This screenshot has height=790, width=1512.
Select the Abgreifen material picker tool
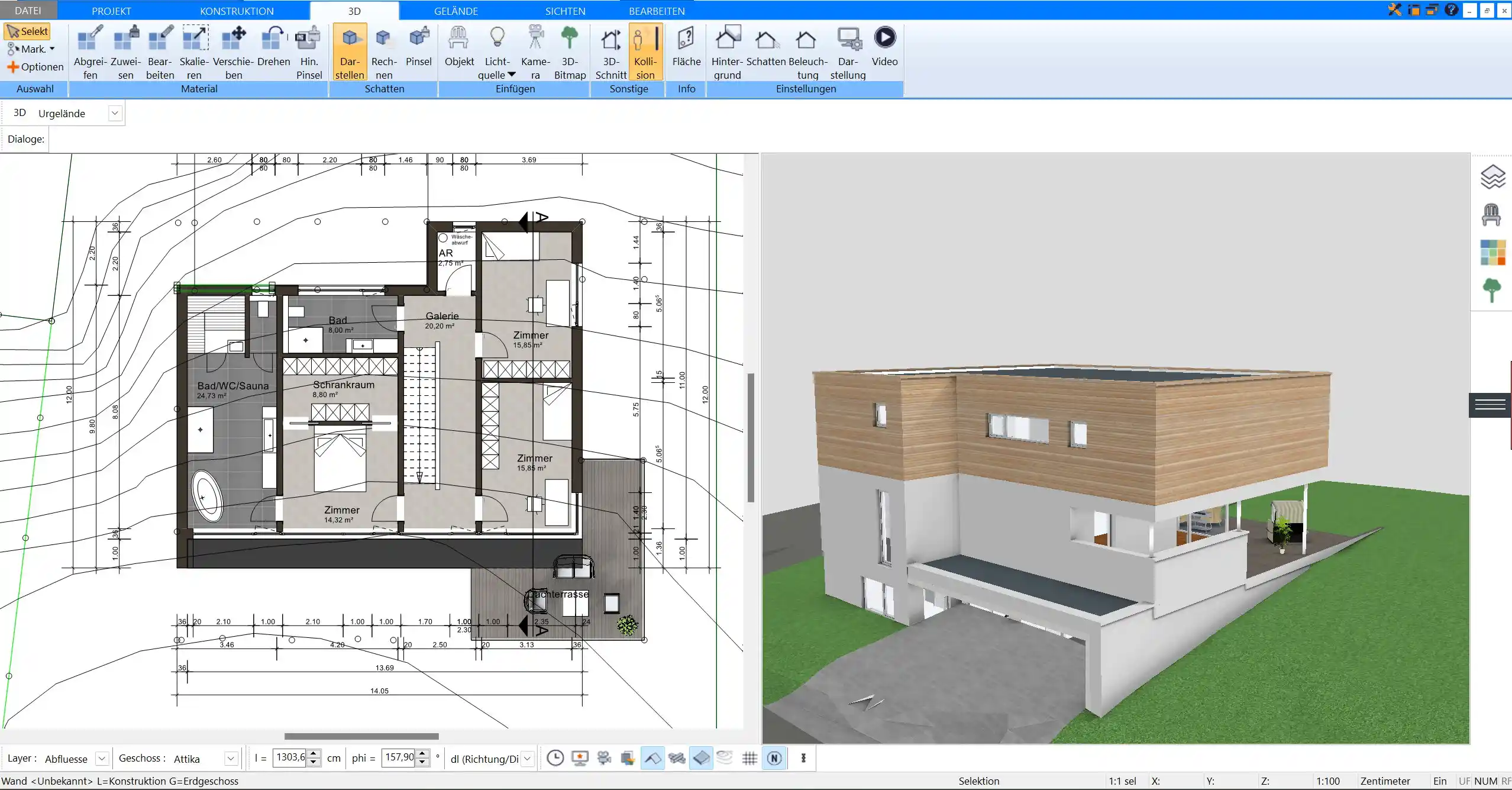(90, 52)
